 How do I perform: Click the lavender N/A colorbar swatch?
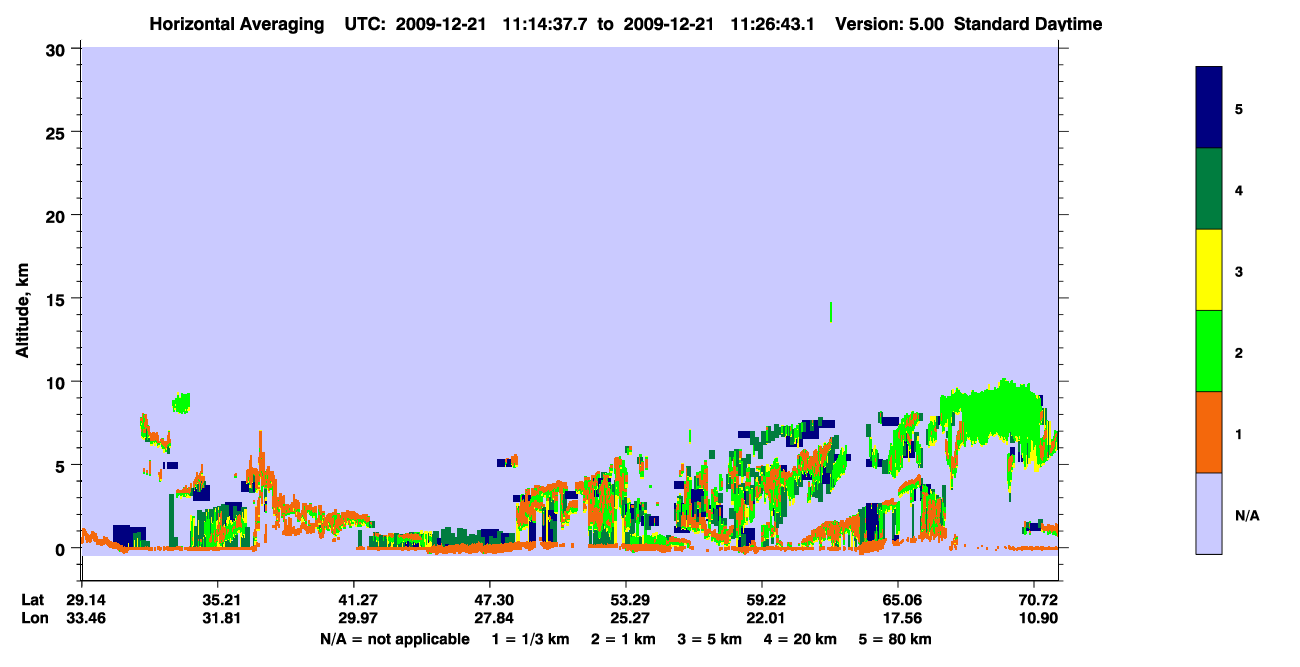tap(1209, 513)
